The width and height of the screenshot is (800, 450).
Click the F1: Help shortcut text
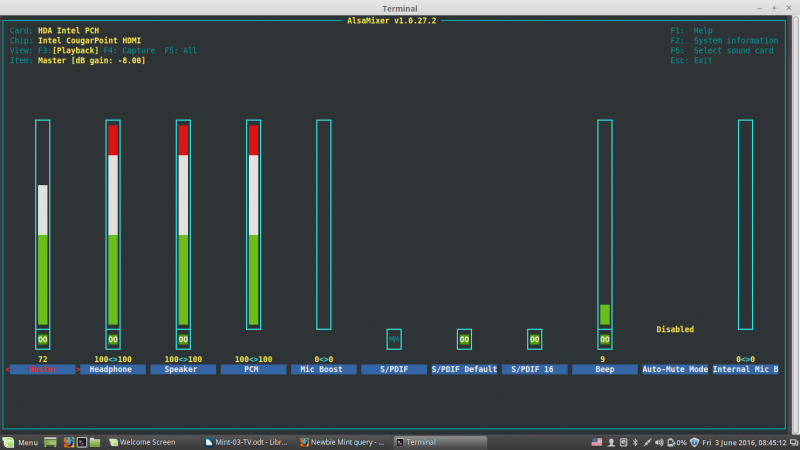[691, 31]
